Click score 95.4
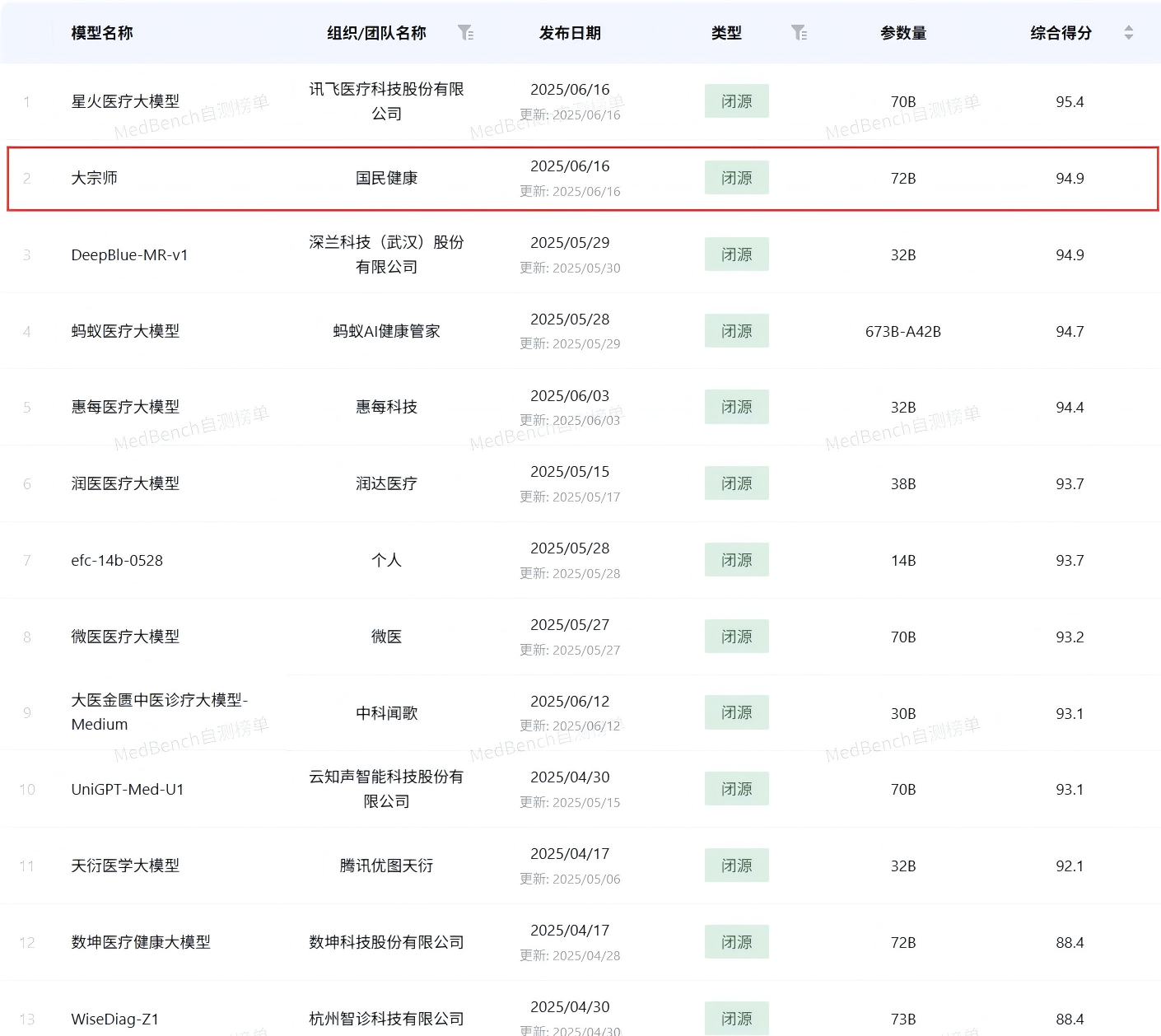Viewport: 1161px width, 1036px height. [1070, 101]
